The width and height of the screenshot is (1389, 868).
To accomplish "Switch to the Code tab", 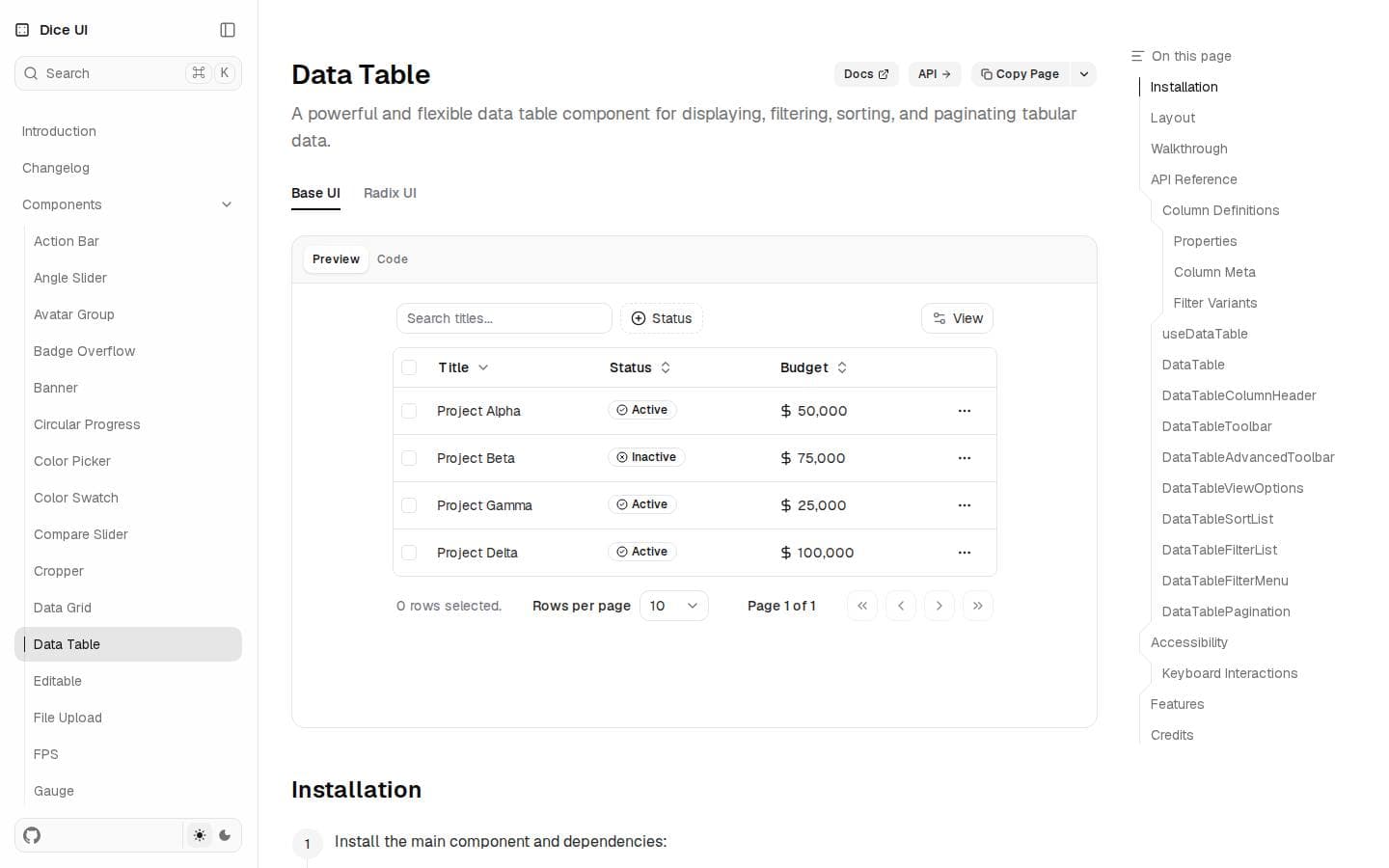I will pyautogui.click(x=393, y=259).
